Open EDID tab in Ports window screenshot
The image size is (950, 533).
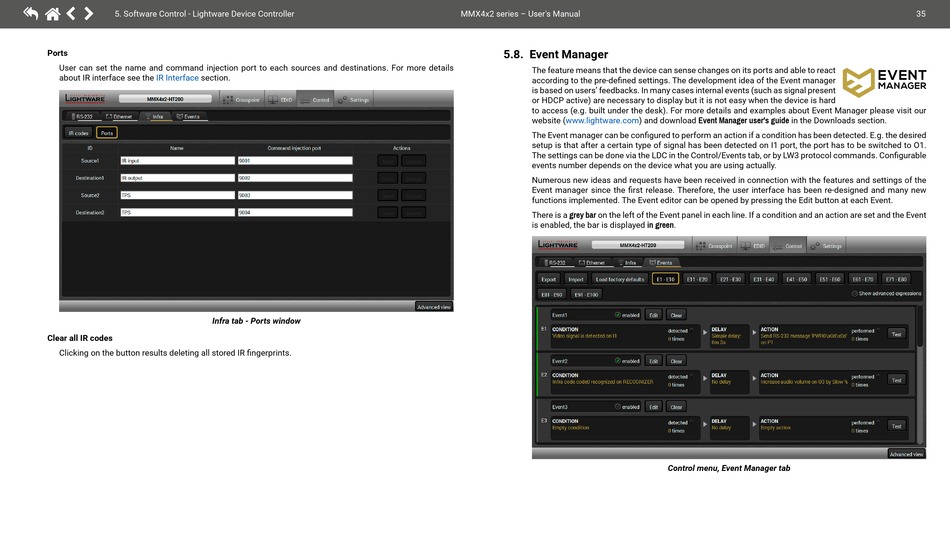click(281, 99)
